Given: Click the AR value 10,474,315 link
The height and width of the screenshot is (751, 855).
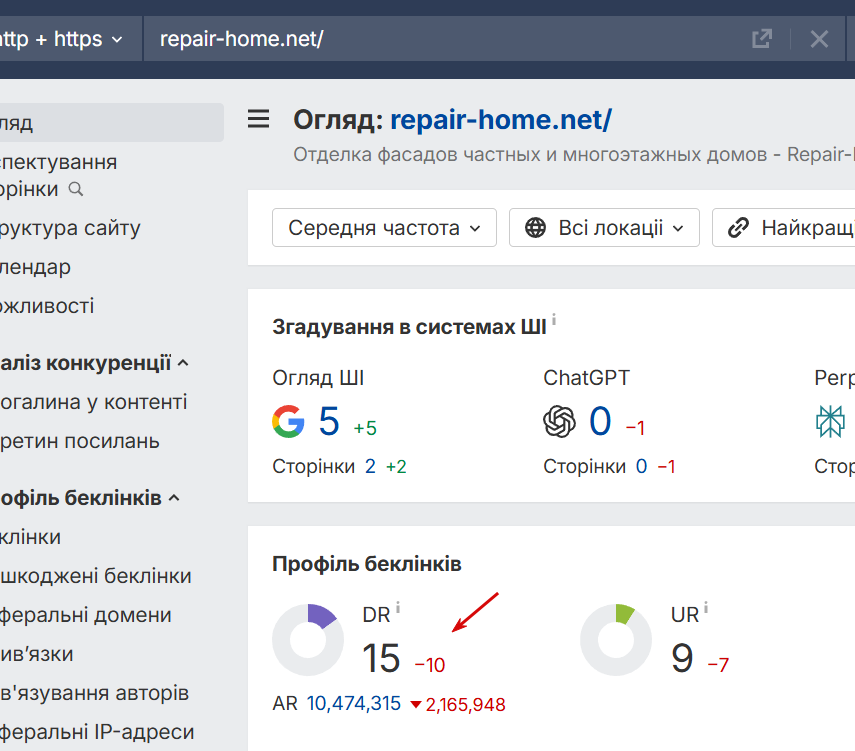Looking at the screenshot, I should pos(353,704).
